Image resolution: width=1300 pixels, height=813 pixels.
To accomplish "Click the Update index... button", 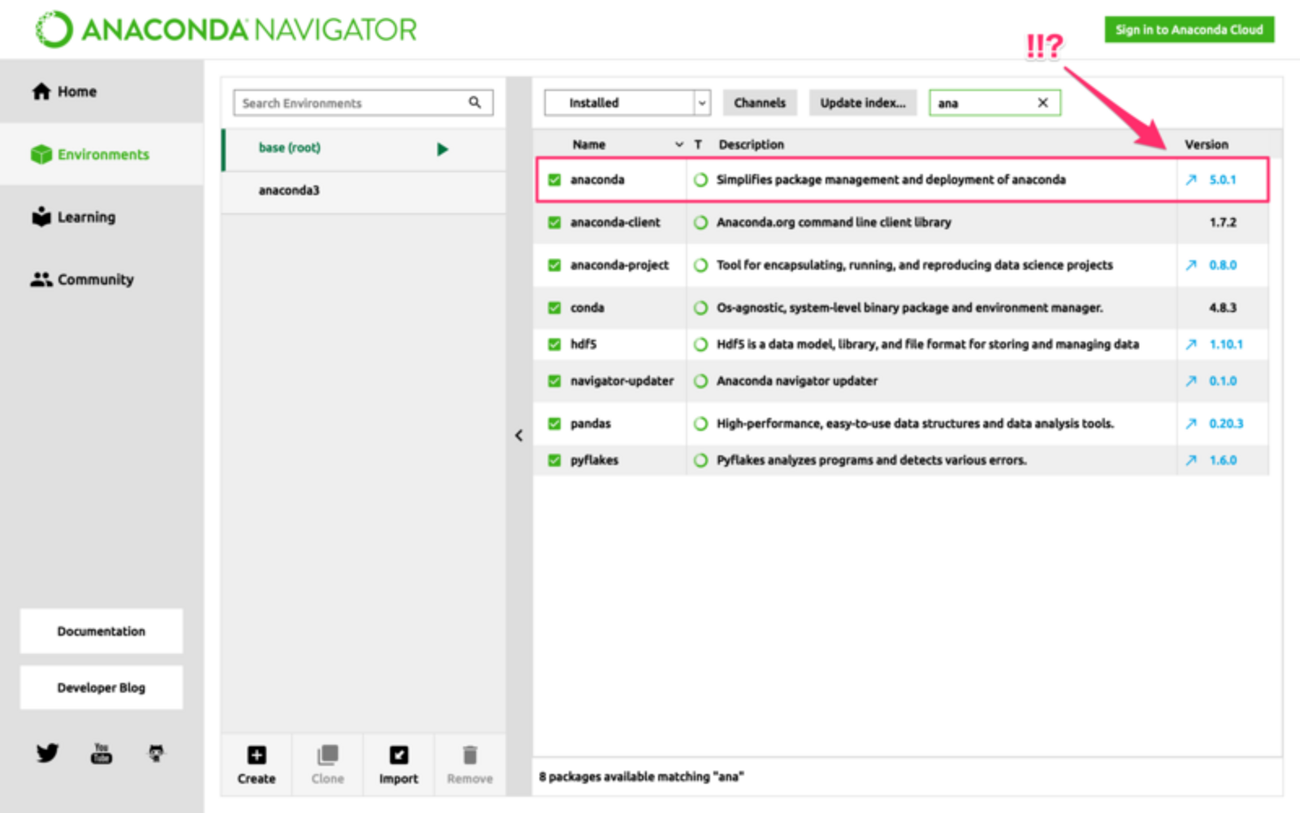I will 862,103.
